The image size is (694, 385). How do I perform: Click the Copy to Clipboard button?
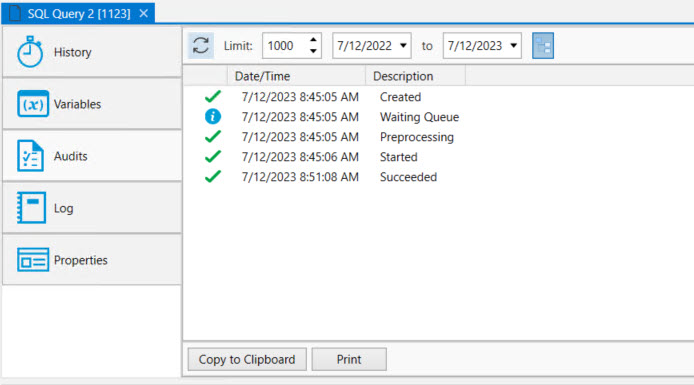point(247,359)
